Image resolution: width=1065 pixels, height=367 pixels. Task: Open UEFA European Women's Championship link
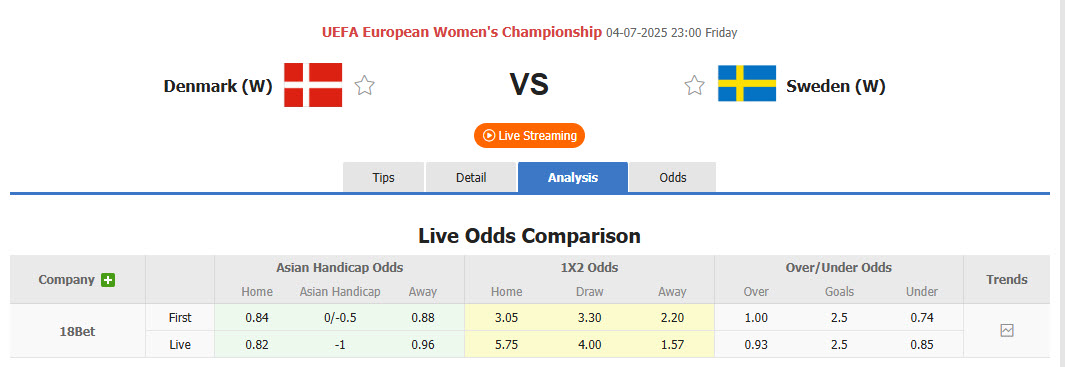pos(462,32)
